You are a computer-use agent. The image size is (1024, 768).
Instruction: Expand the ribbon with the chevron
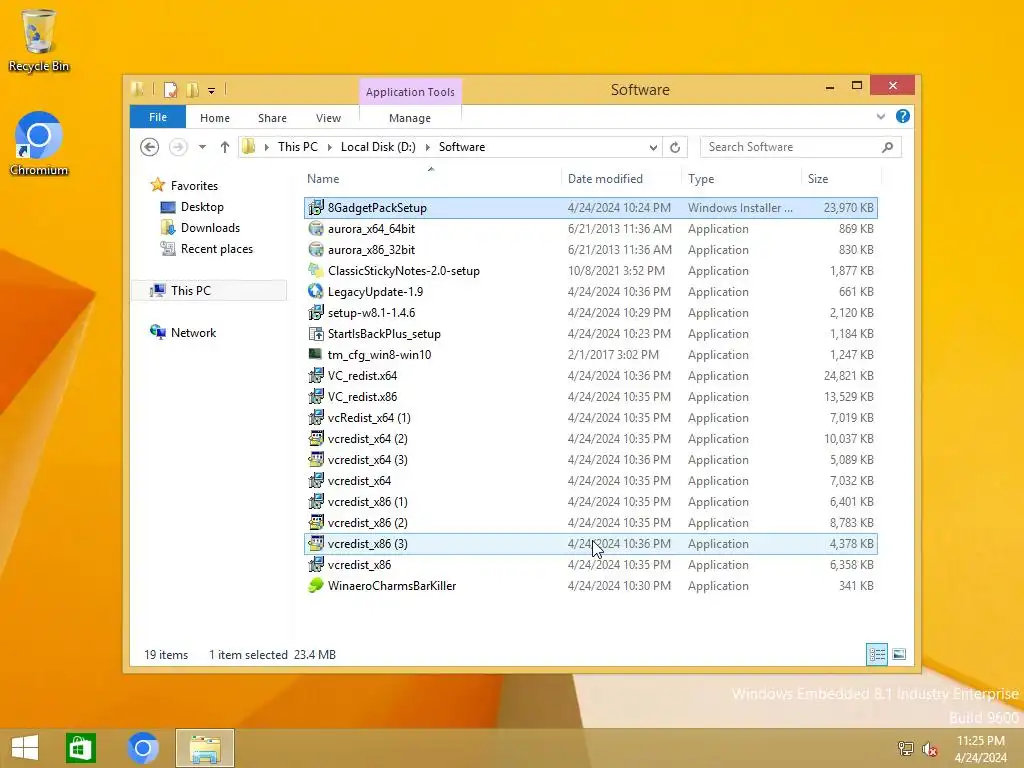(x=881, y=117)
